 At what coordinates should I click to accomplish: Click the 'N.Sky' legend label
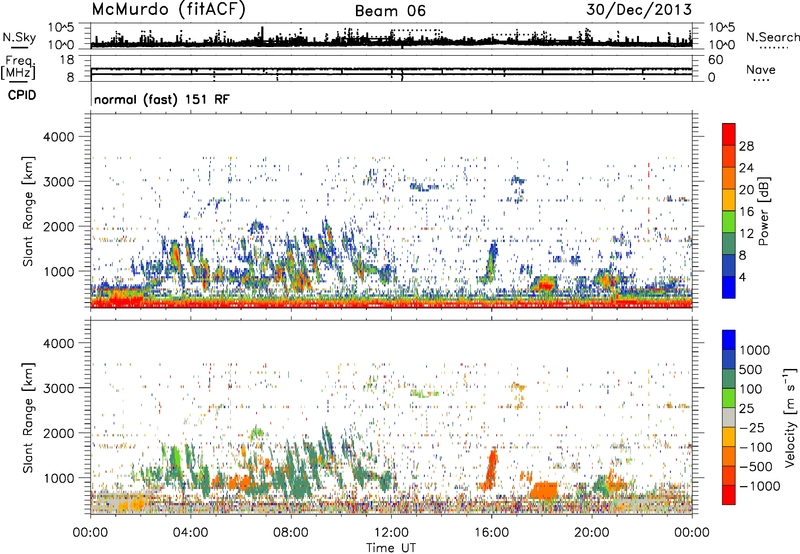pos(19,37)
